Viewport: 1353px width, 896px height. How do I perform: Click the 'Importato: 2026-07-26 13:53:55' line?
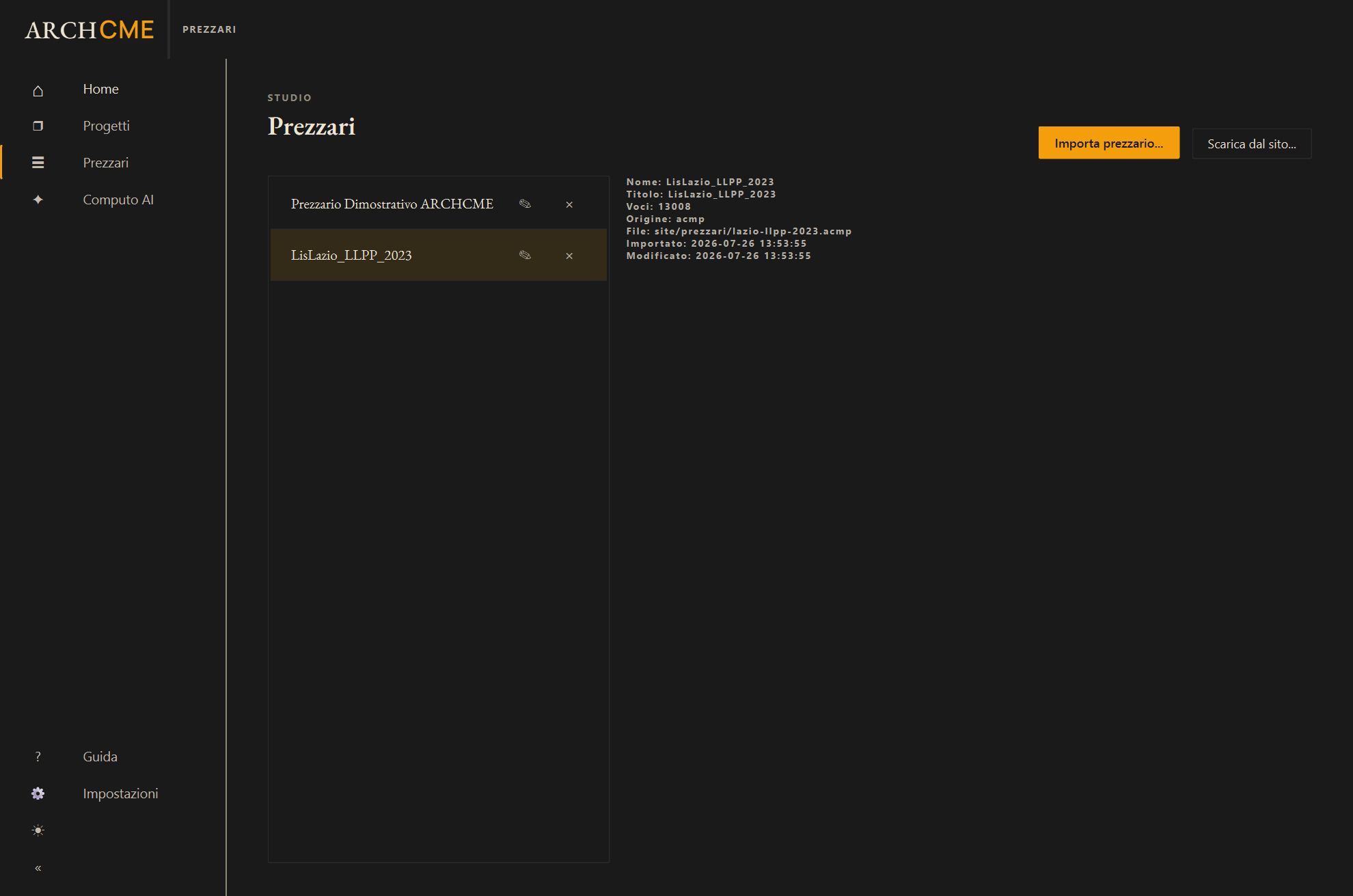716,243
